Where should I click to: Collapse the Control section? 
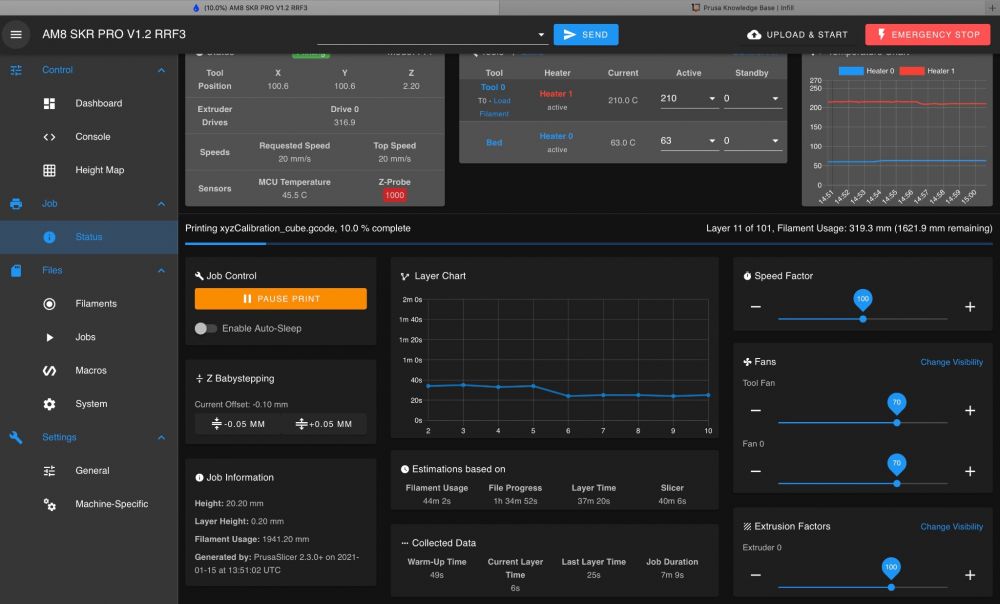click(161, 70)
